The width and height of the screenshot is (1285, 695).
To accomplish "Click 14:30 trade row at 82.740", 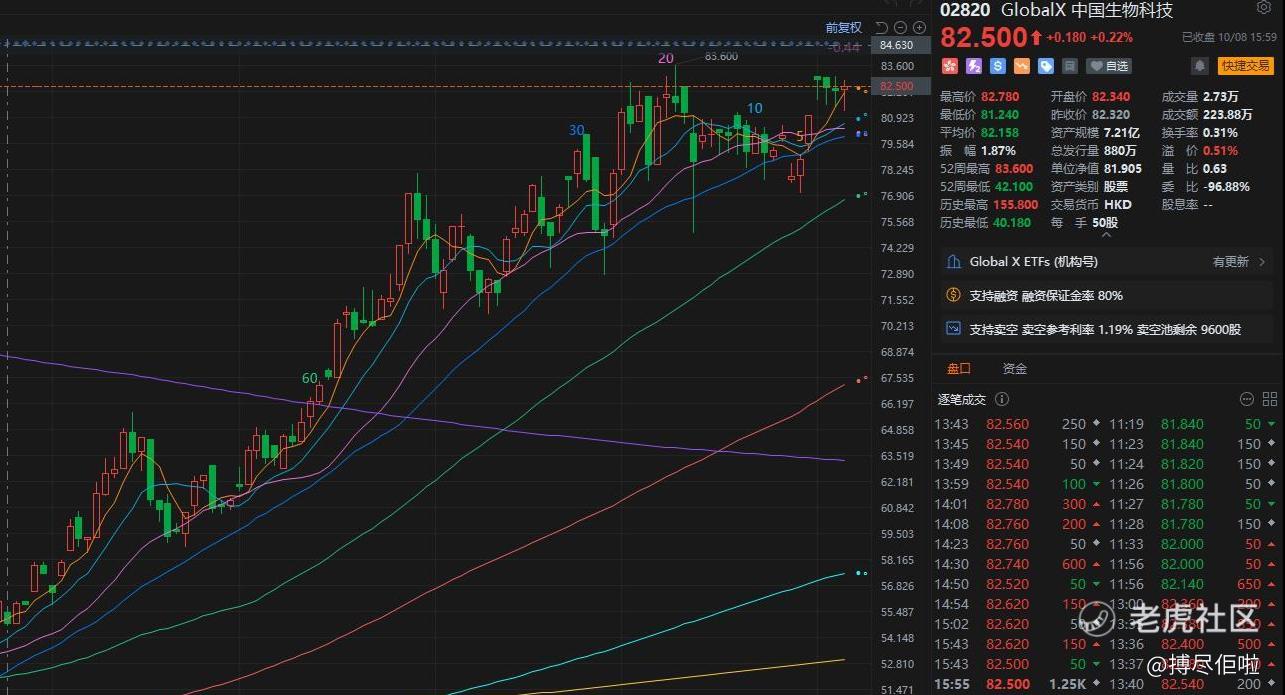I will pyautogui.click(x=1017, y=564).
